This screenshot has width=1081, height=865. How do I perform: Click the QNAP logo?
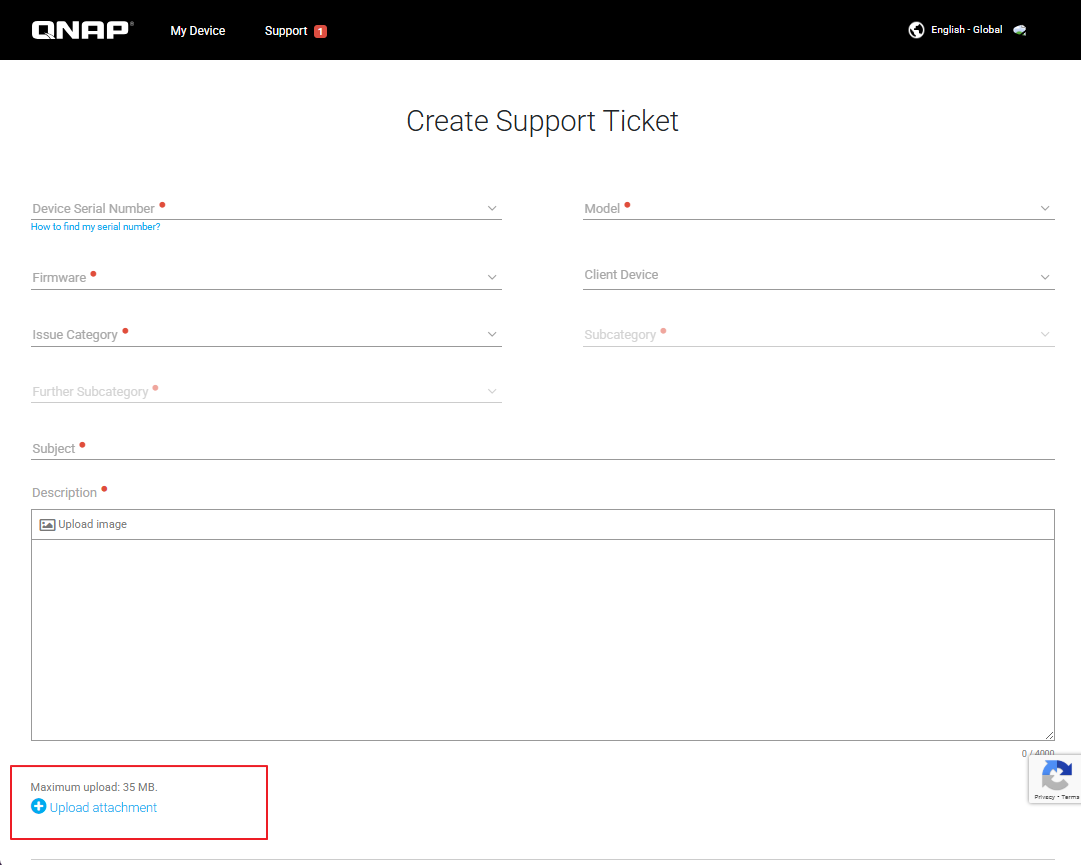(82, 30)
